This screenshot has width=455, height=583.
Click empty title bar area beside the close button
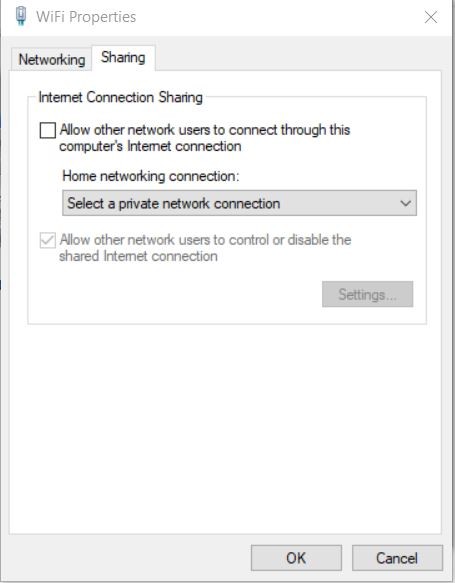point(279,17)
